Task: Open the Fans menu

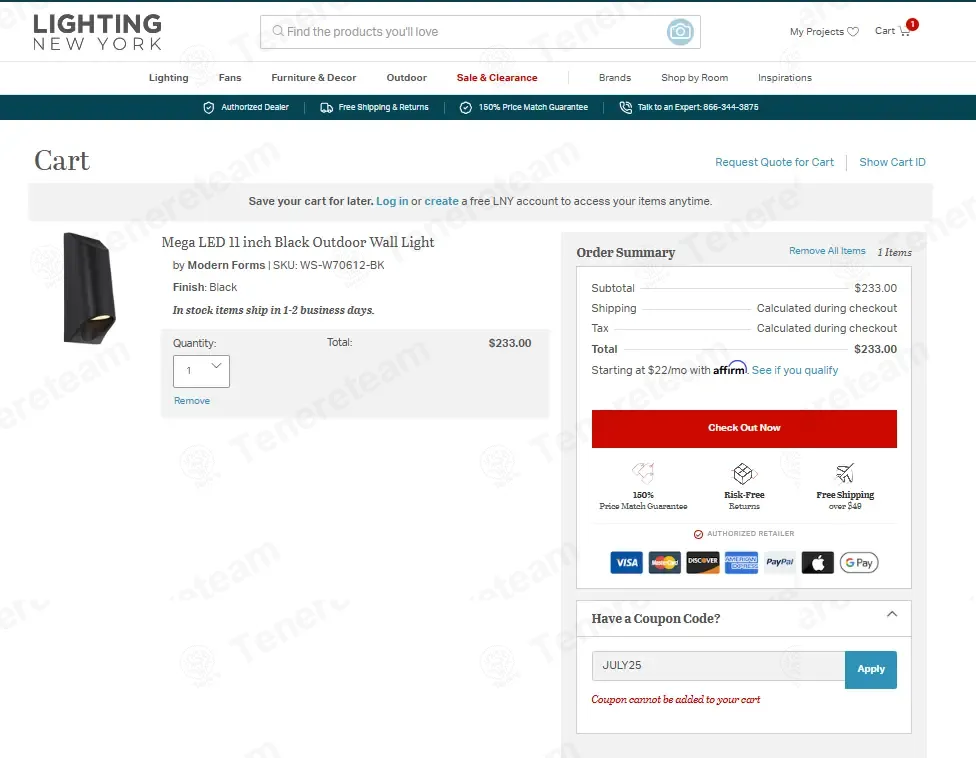Action: [230, 78]
